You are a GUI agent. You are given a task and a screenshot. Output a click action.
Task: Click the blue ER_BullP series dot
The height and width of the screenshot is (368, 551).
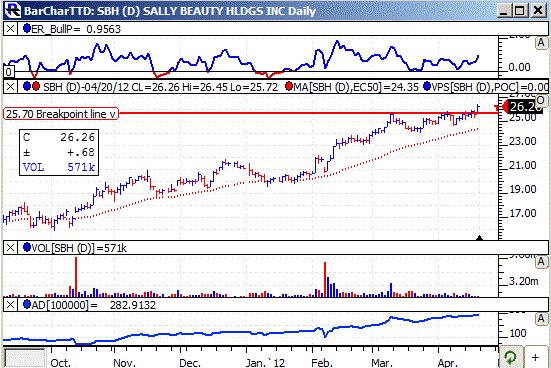[x=27, y=28]
